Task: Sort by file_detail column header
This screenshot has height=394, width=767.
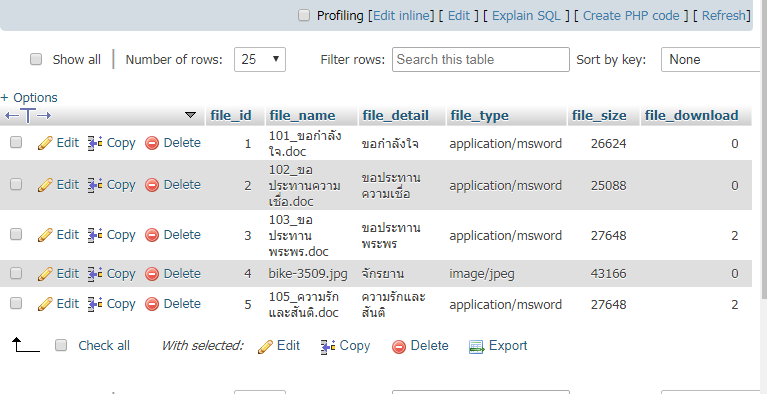Action: pyautogui.click(x=395, y=116)
